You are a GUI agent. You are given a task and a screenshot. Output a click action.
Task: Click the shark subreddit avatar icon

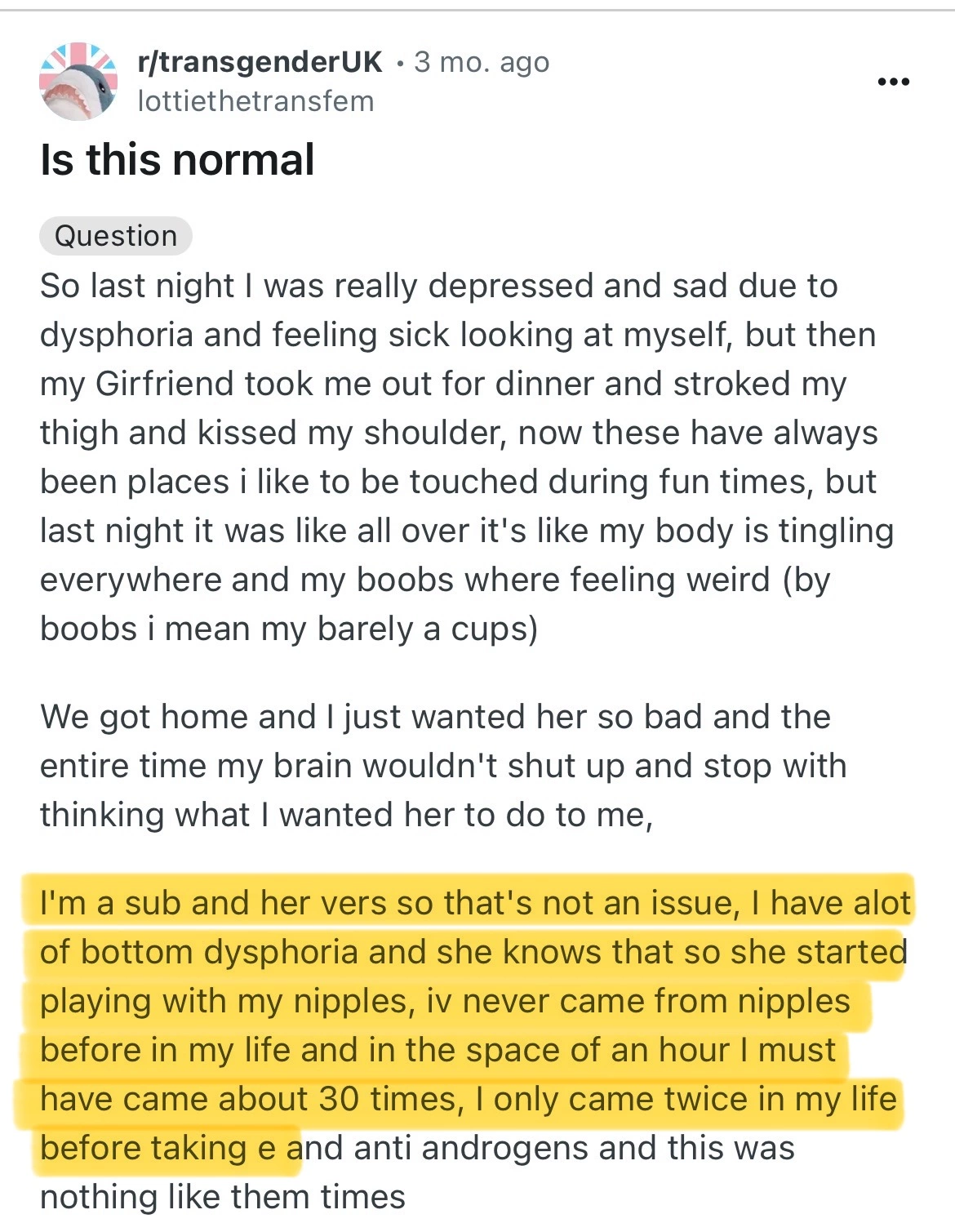tap(78, 82)
